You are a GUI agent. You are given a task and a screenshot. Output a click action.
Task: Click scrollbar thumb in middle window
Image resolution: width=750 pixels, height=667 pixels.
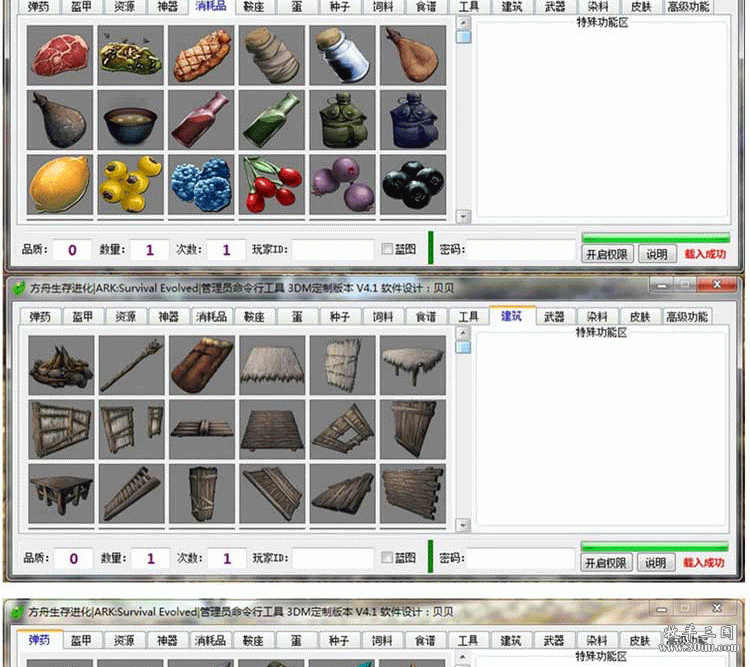click(x=463, y=347)
